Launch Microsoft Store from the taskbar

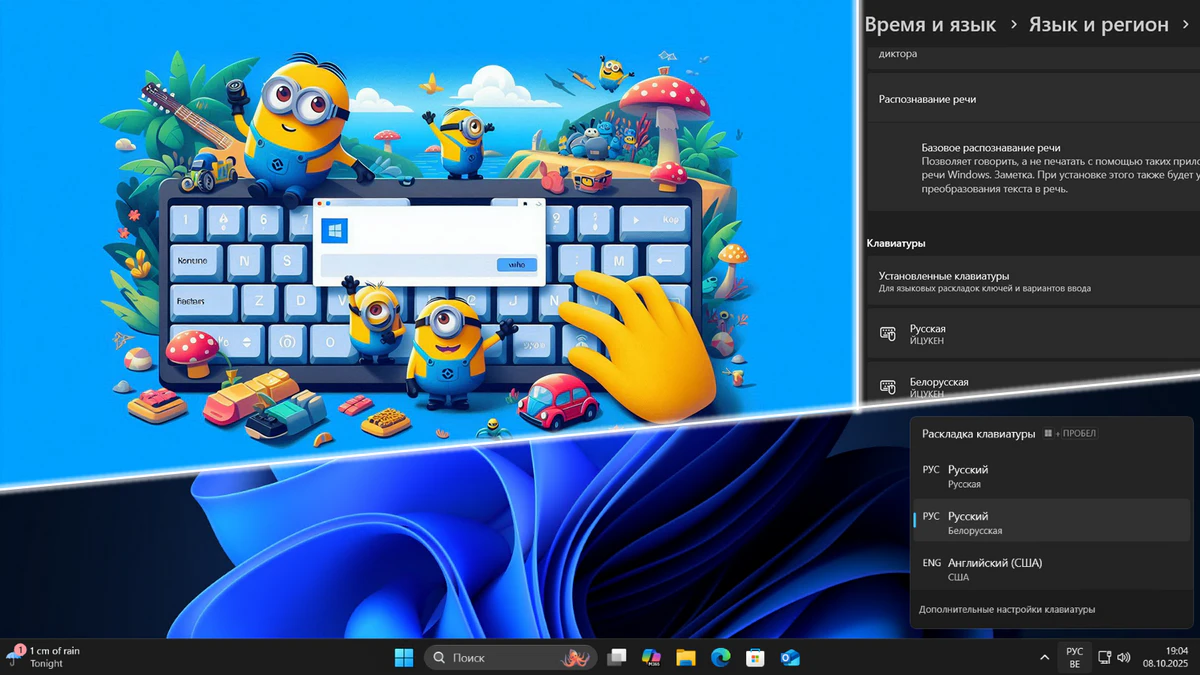coord(755,657)
